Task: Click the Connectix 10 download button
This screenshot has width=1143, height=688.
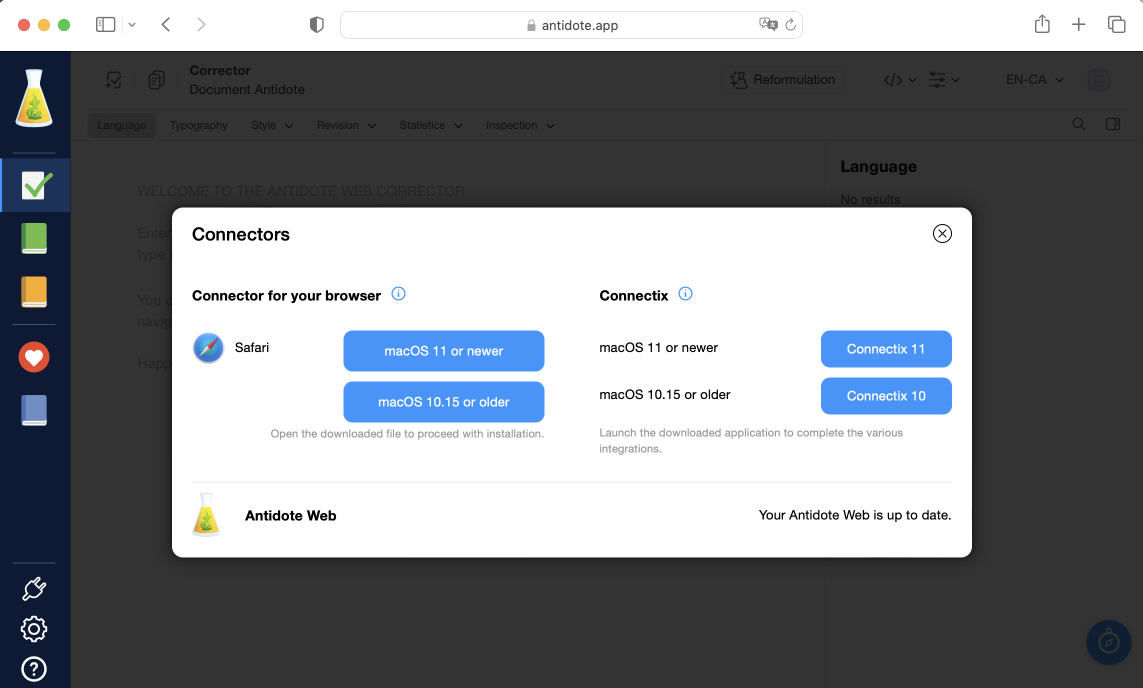Action: click(x=885, y=396)
